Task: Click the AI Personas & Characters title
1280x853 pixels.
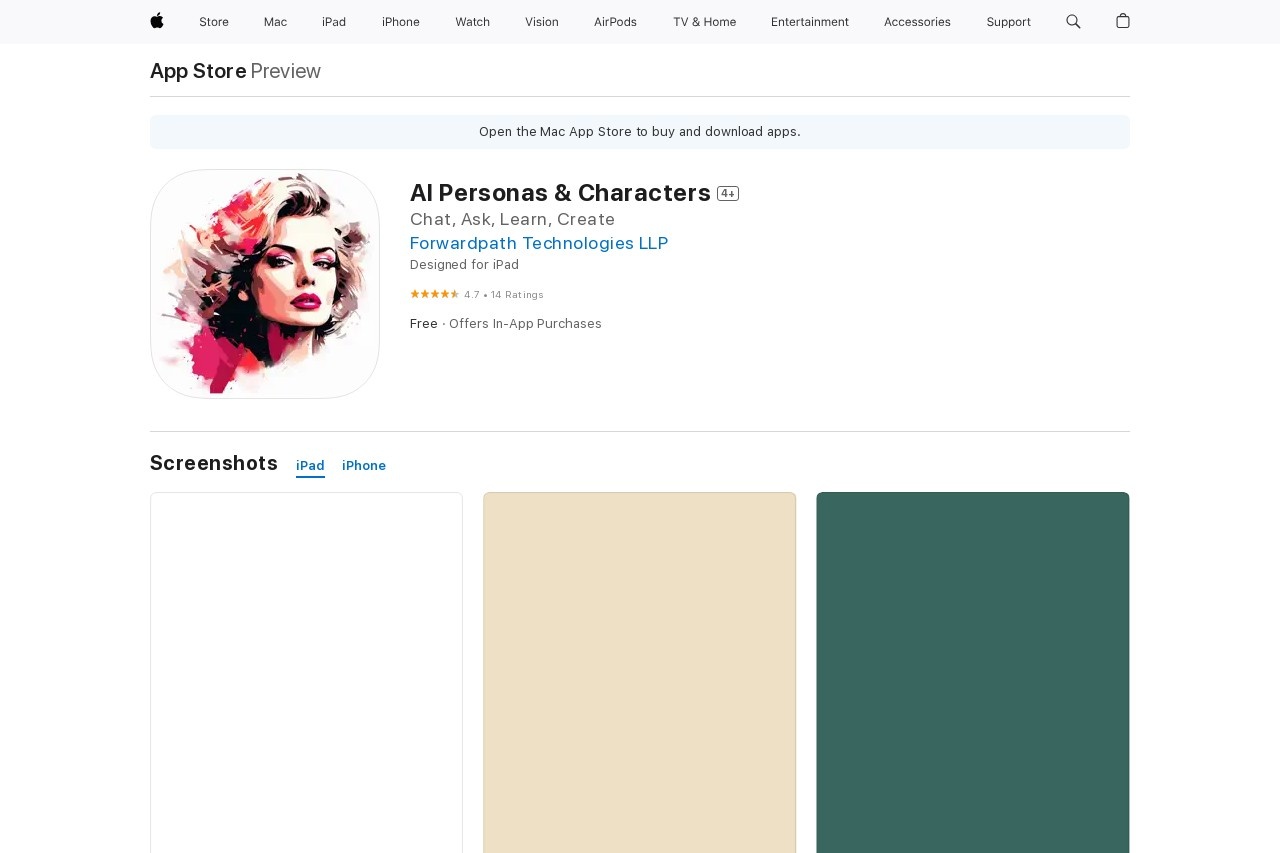Action: tap(560, 193)
